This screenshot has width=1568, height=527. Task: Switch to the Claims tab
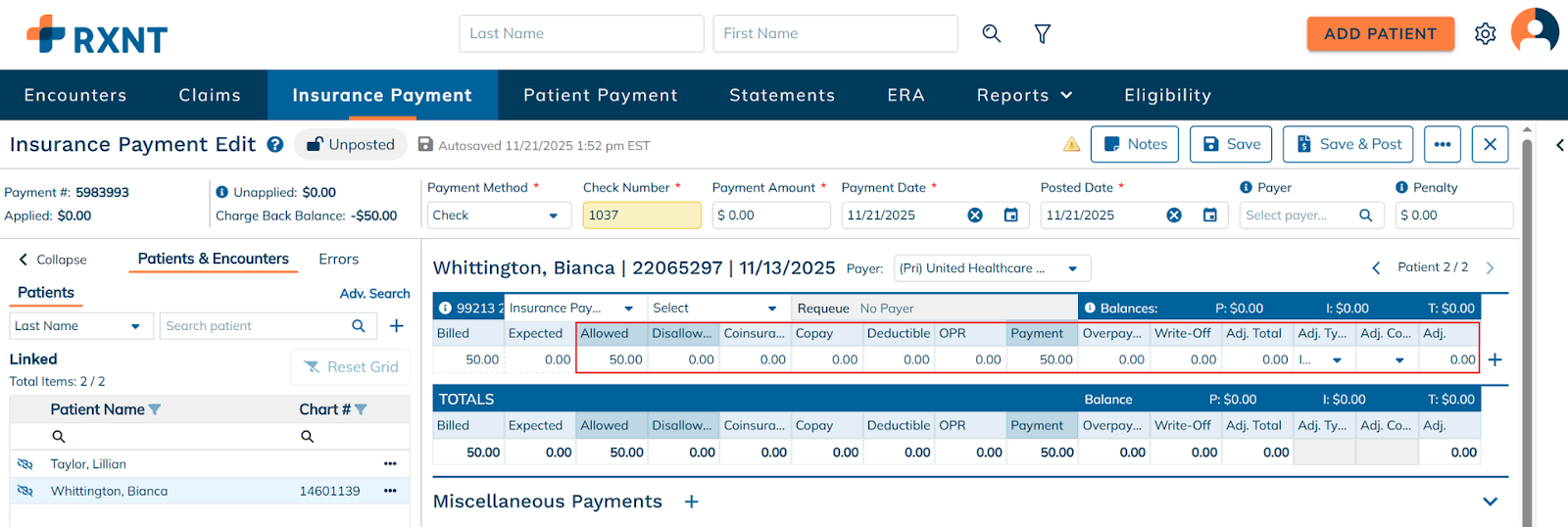[210, 95]
